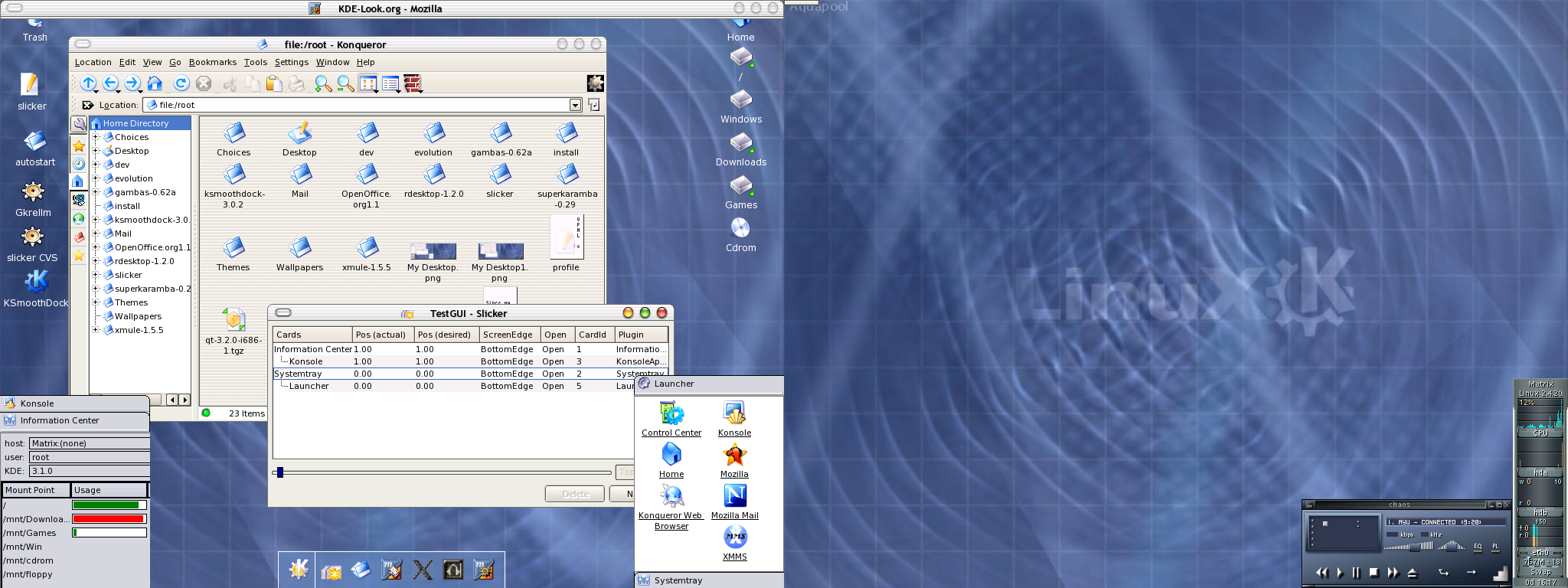Open the Settings menu in Konqueror
This screenshot has height=588, width=1568.
point(292,63)
